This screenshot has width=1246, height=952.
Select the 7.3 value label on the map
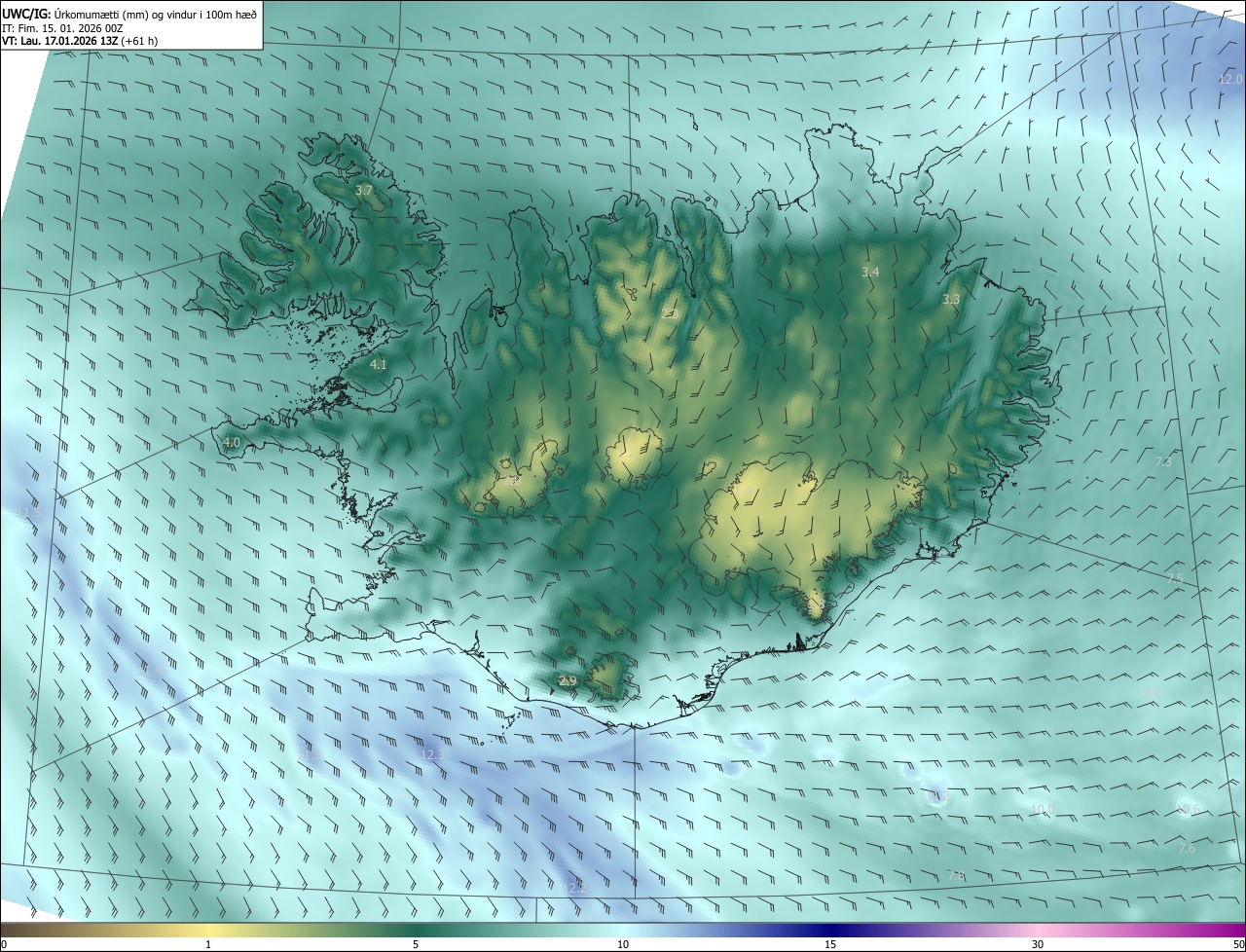(1163, 461)
